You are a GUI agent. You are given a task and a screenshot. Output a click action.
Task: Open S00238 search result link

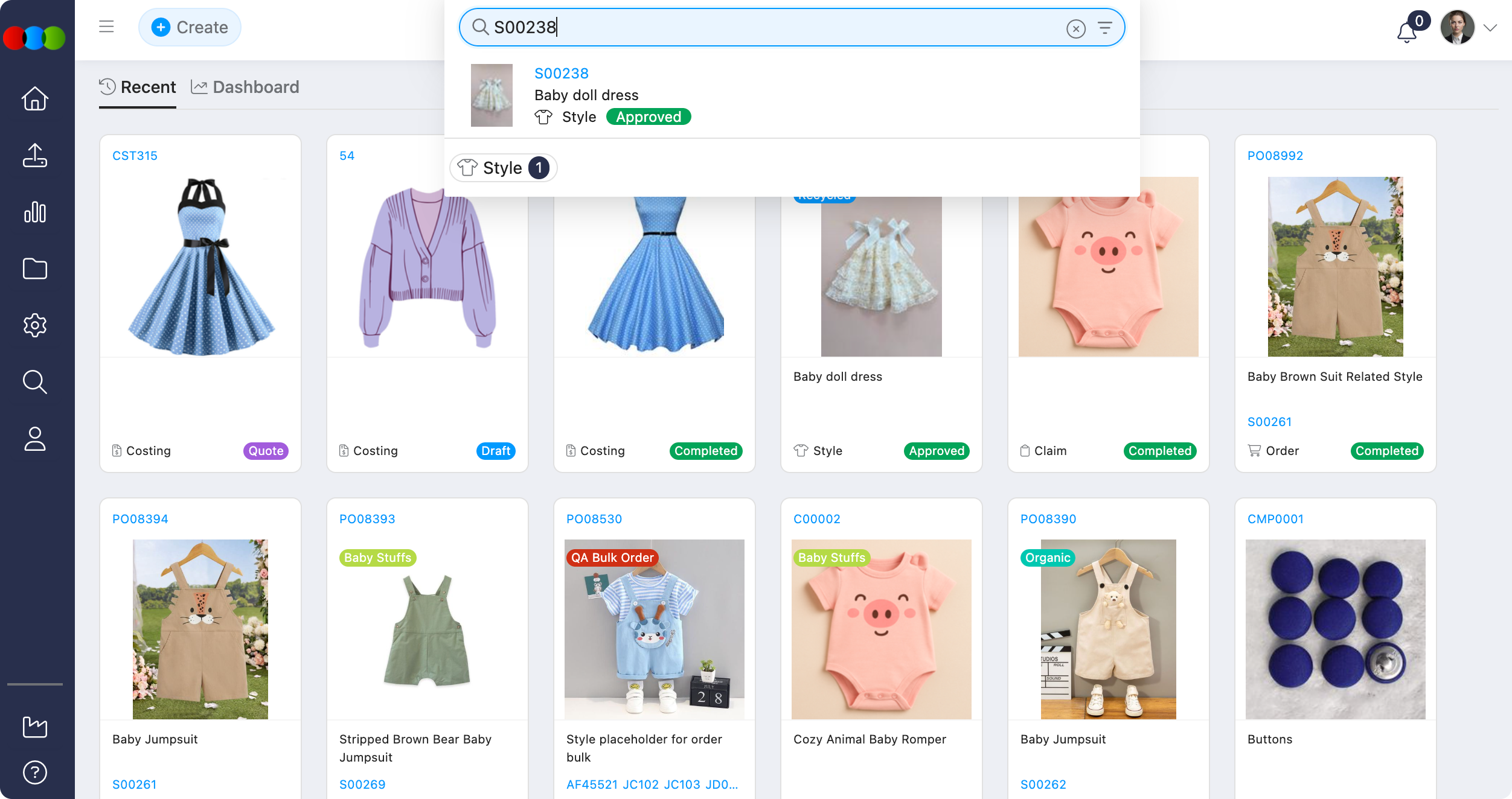coord(561,73)
